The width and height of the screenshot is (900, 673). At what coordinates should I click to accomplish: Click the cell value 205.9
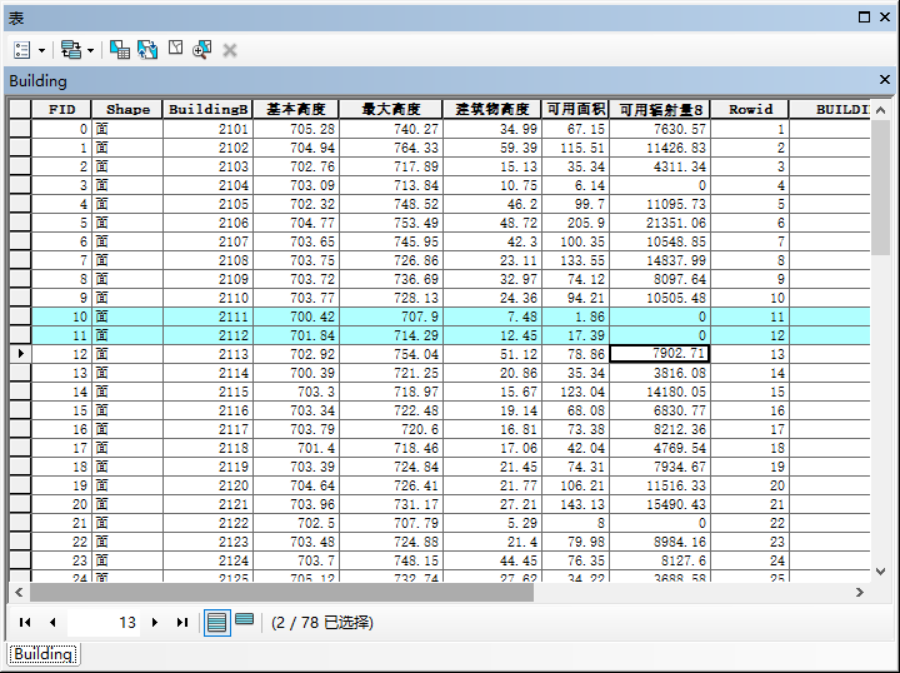tap(576, 223)
